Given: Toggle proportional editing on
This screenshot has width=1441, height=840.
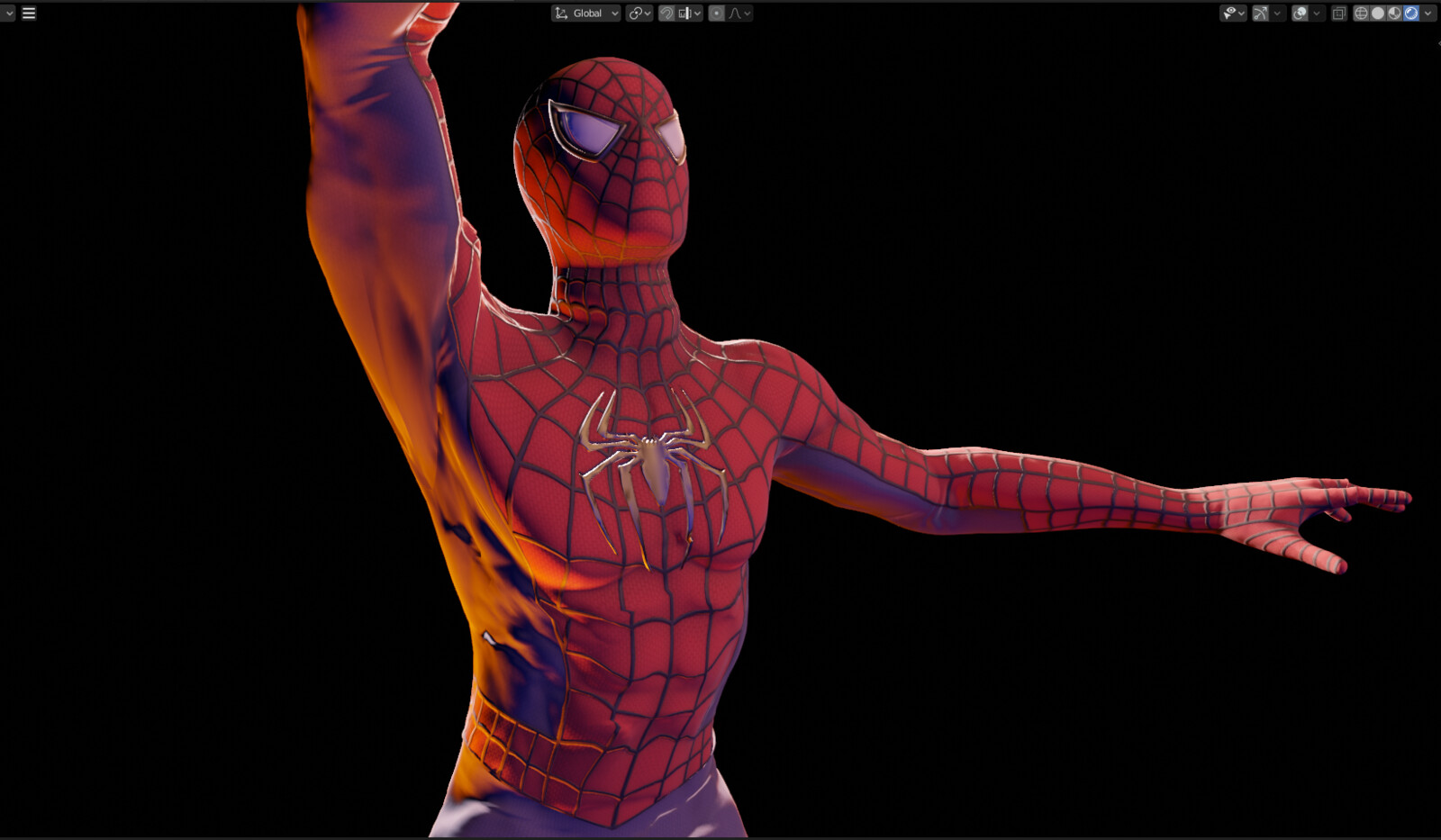Looking at the screenshot, I should coord(716,14).
